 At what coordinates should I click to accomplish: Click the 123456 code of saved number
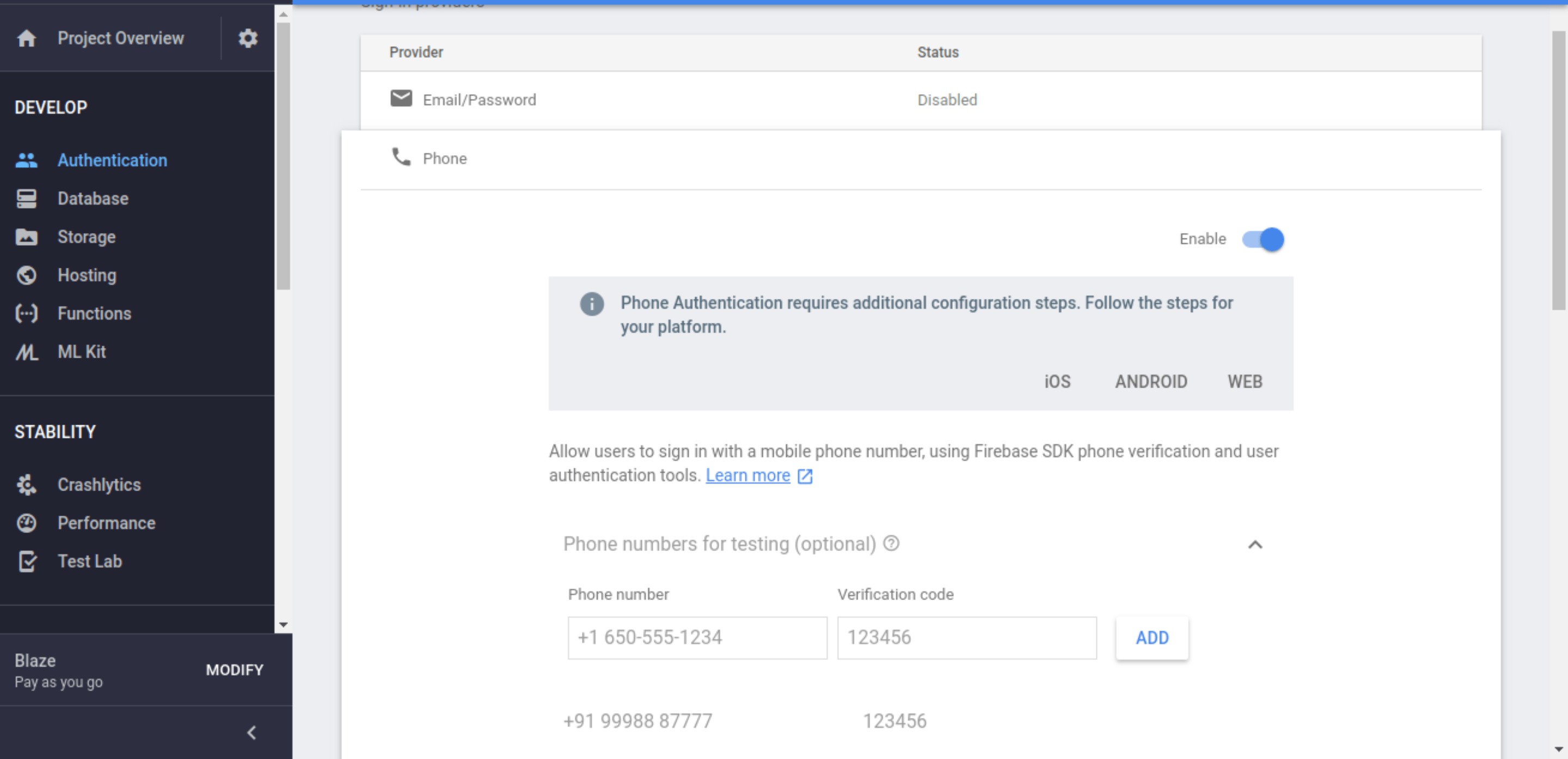click(x=895, y=721)
